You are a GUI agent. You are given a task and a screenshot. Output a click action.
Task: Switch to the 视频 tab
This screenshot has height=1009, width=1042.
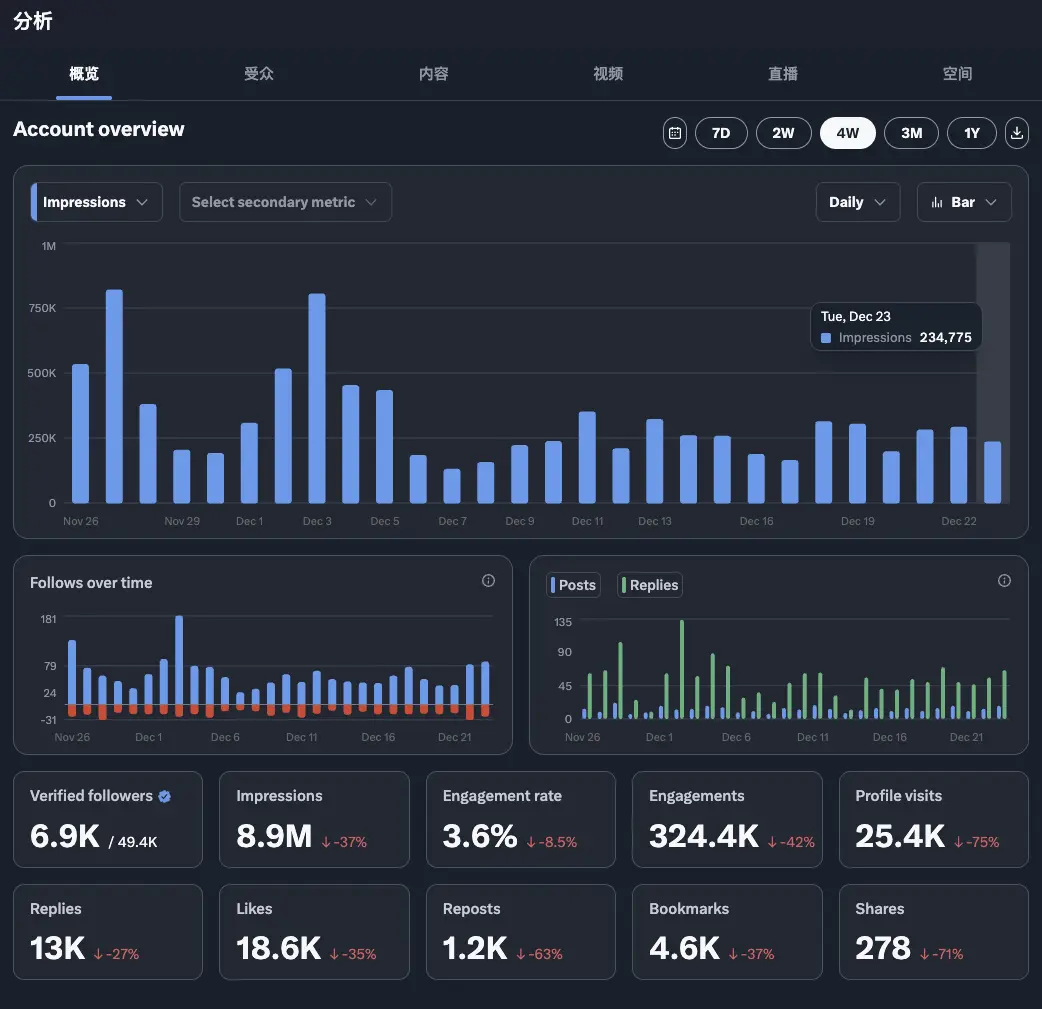(608, 74)
